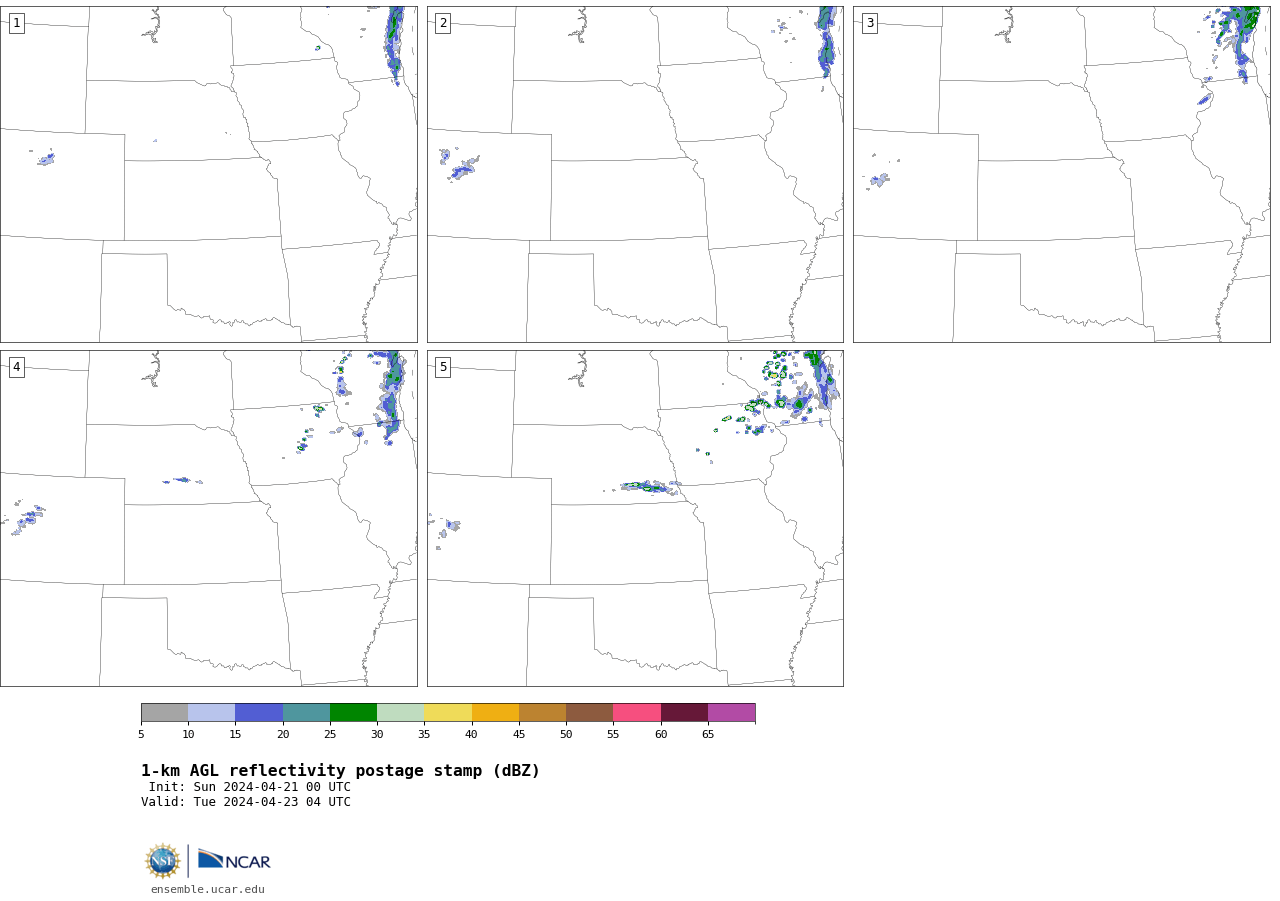Click the member number 4 label box
Screen dimensions: 1280x901
[16, 367]
